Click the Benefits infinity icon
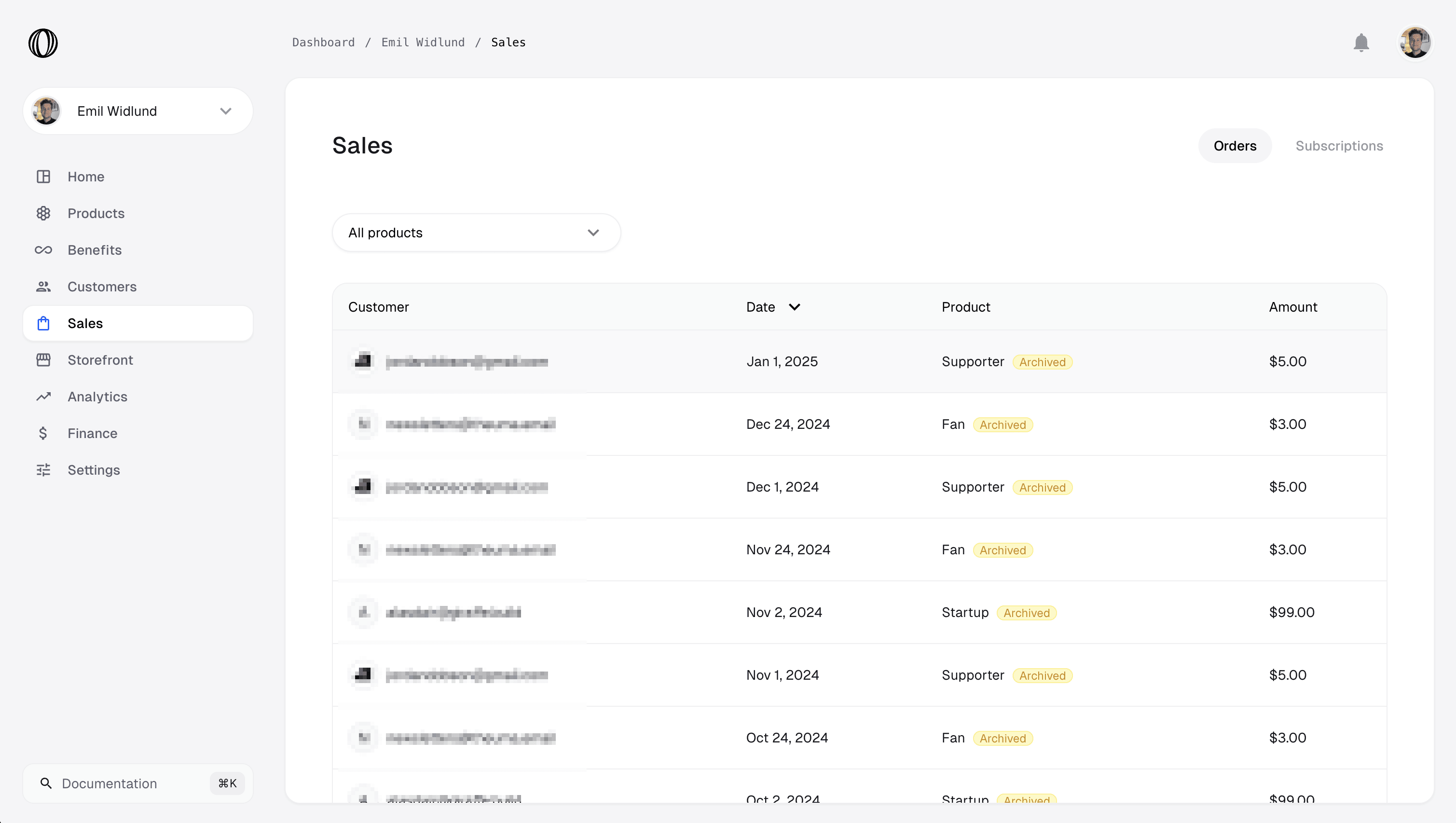The height and width of the screenshot is (823, 1456). coord(43,250)
